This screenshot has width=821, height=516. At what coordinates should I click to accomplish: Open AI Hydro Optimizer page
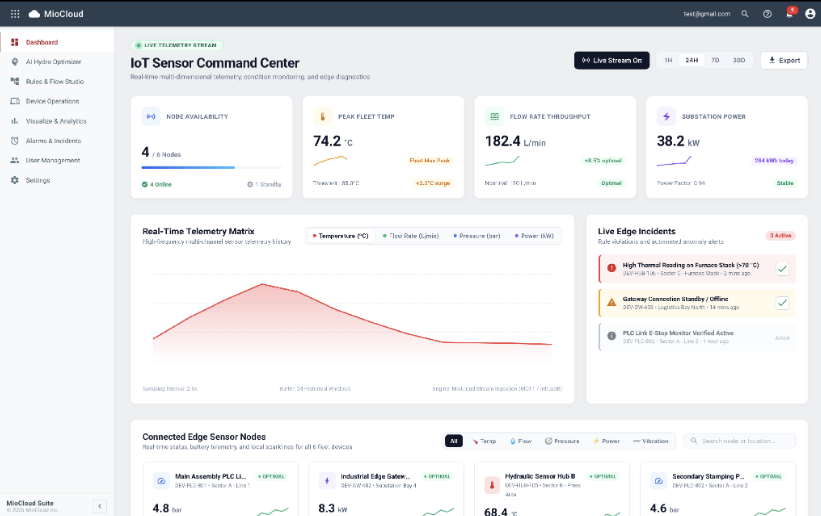(57, 62)
